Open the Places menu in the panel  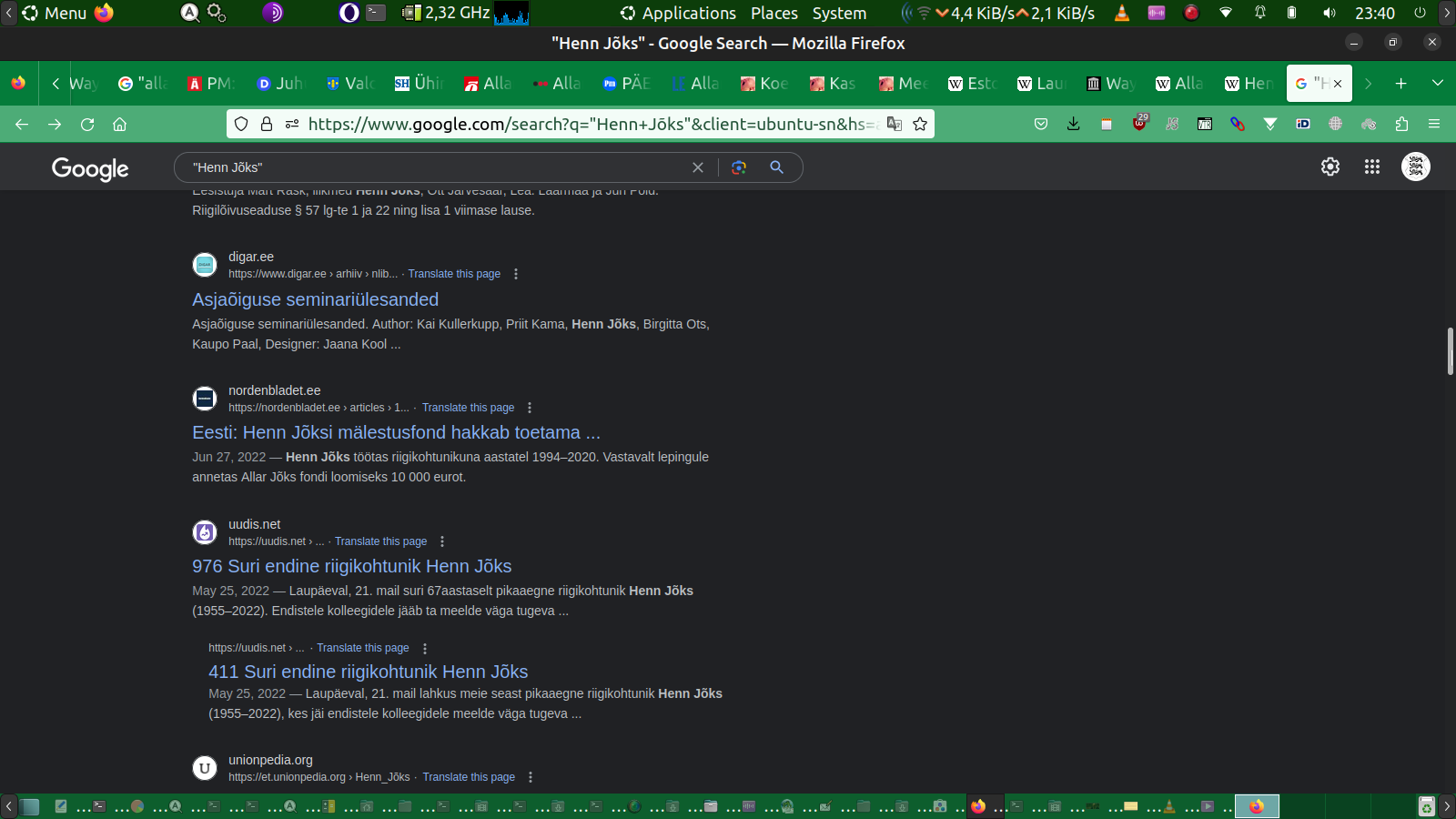(x=774, y=13)
